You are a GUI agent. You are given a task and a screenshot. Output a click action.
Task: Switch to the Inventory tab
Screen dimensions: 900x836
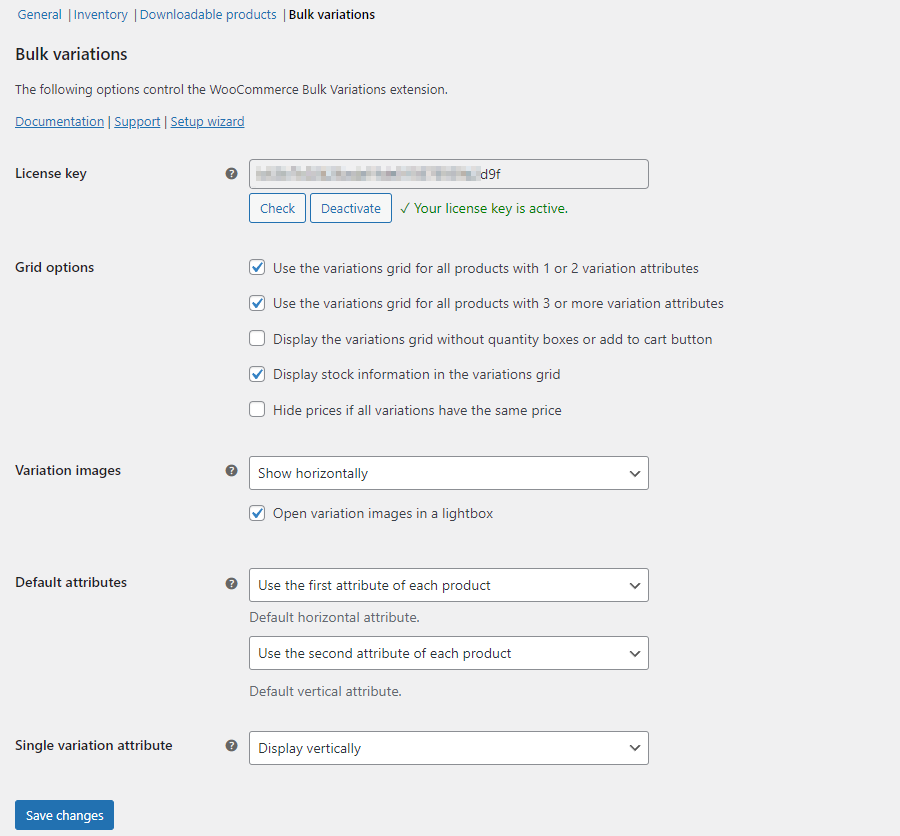(x=100, y=14)
